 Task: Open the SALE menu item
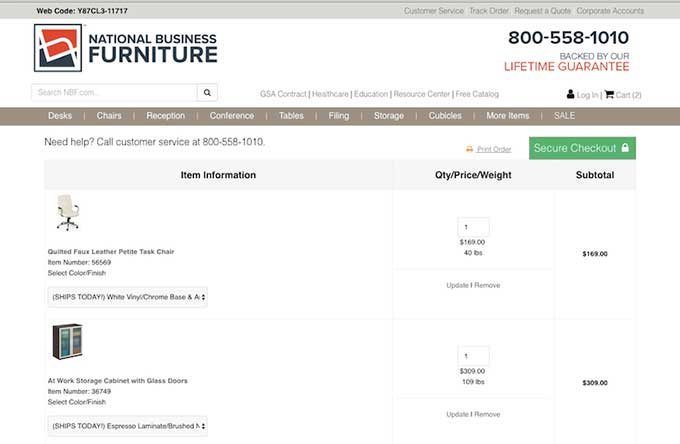(564, 116)
